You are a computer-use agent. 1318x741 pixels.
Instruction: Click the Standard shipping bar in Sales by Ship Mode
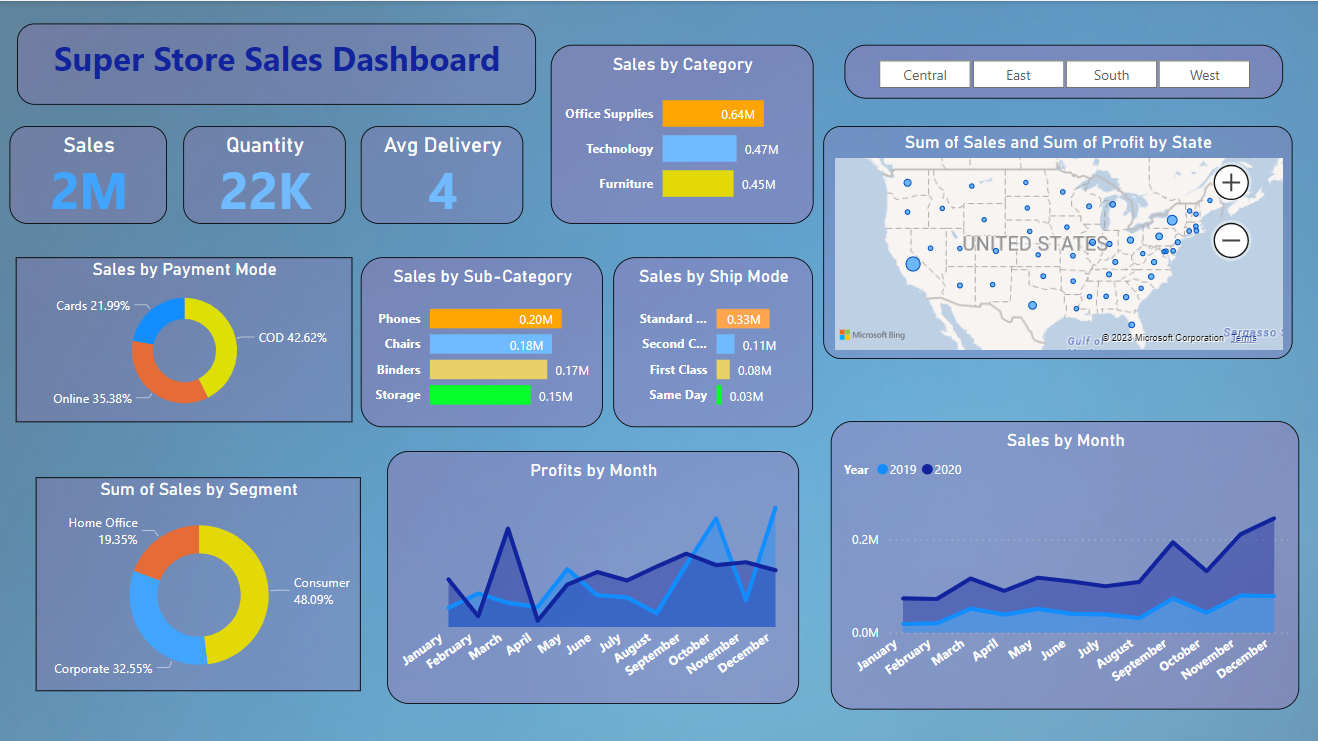740,318
